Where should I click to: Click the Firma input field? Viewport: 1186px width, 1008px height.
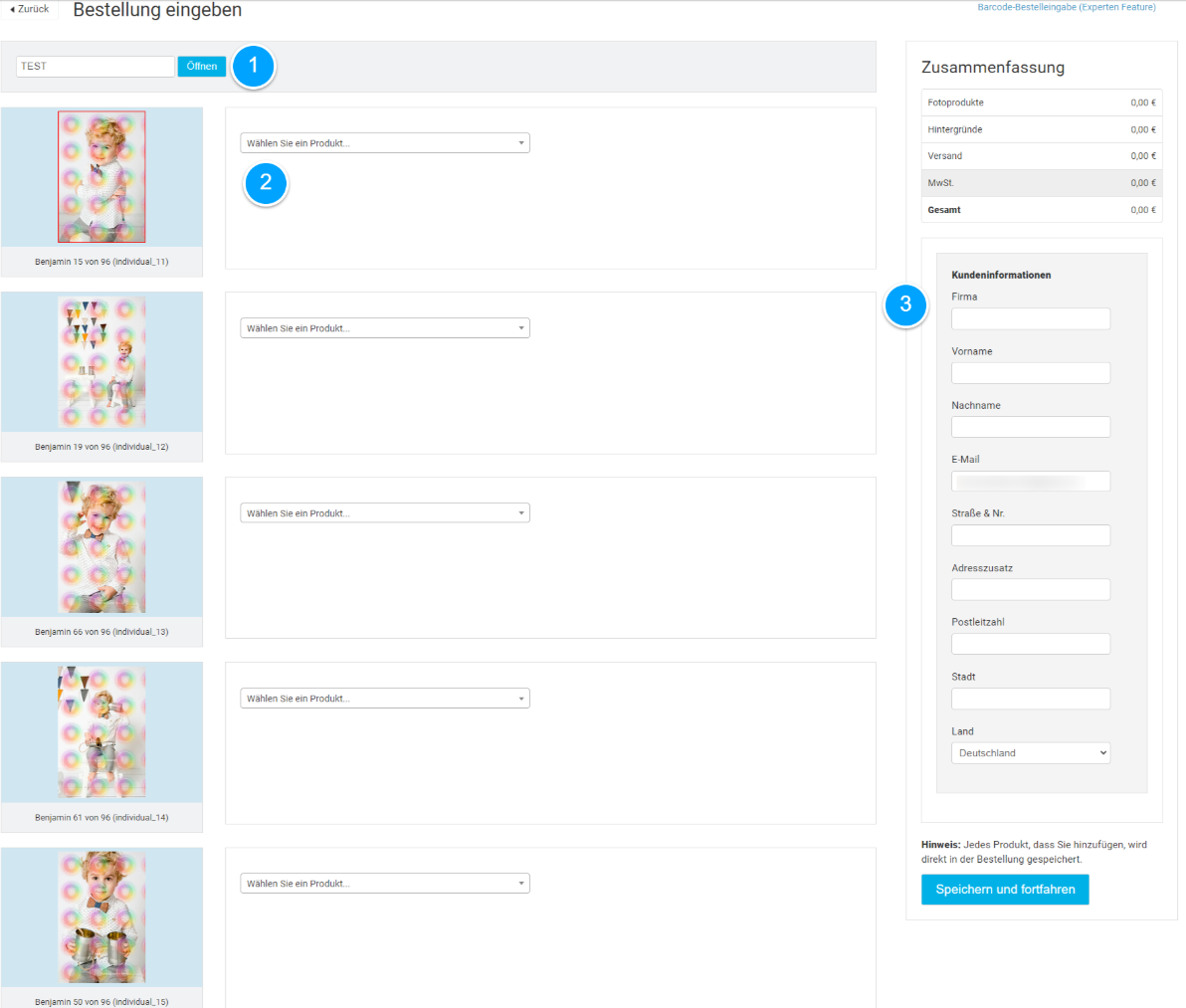click(x=1030, y=318)
